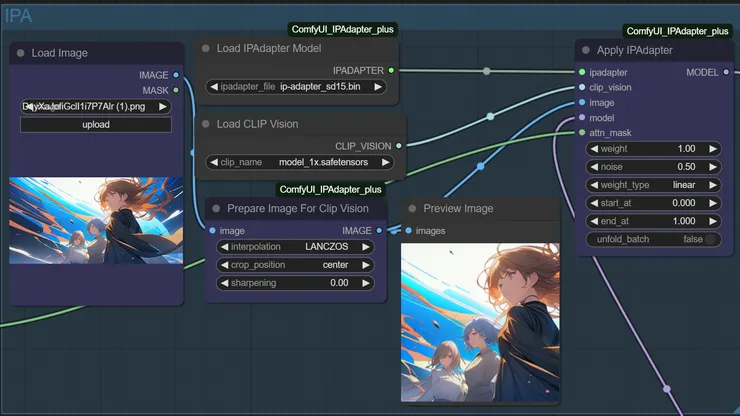Collapse the Preview Image node dot
The width and height of the screenshot is (740, 416).
point(412,208)
